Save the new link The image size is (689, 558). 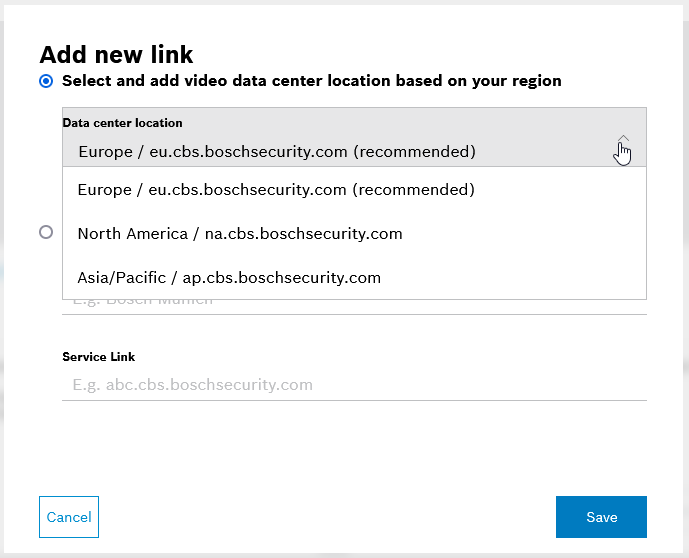tap(601, 517)
